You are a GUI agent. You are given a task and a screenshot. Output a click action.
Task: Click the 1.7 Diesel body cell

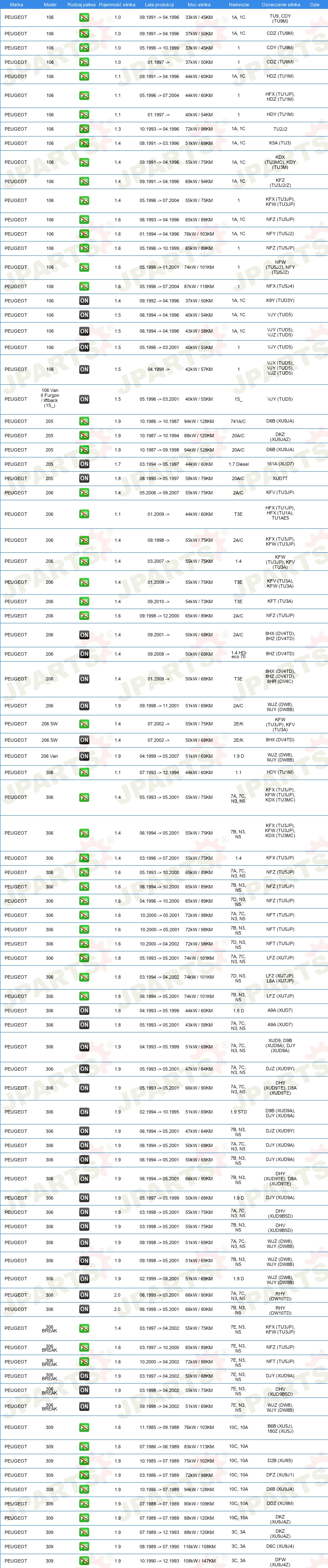239,464
